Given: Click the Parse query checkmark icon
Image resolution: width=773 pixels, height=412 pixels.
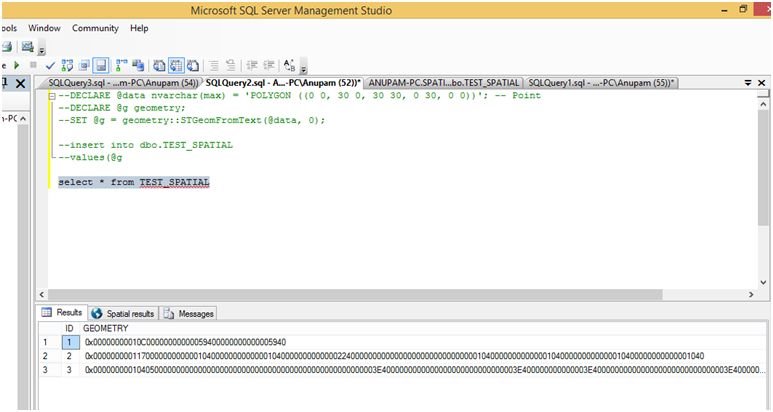Looking at the screenshot, I should coord(50,65).
